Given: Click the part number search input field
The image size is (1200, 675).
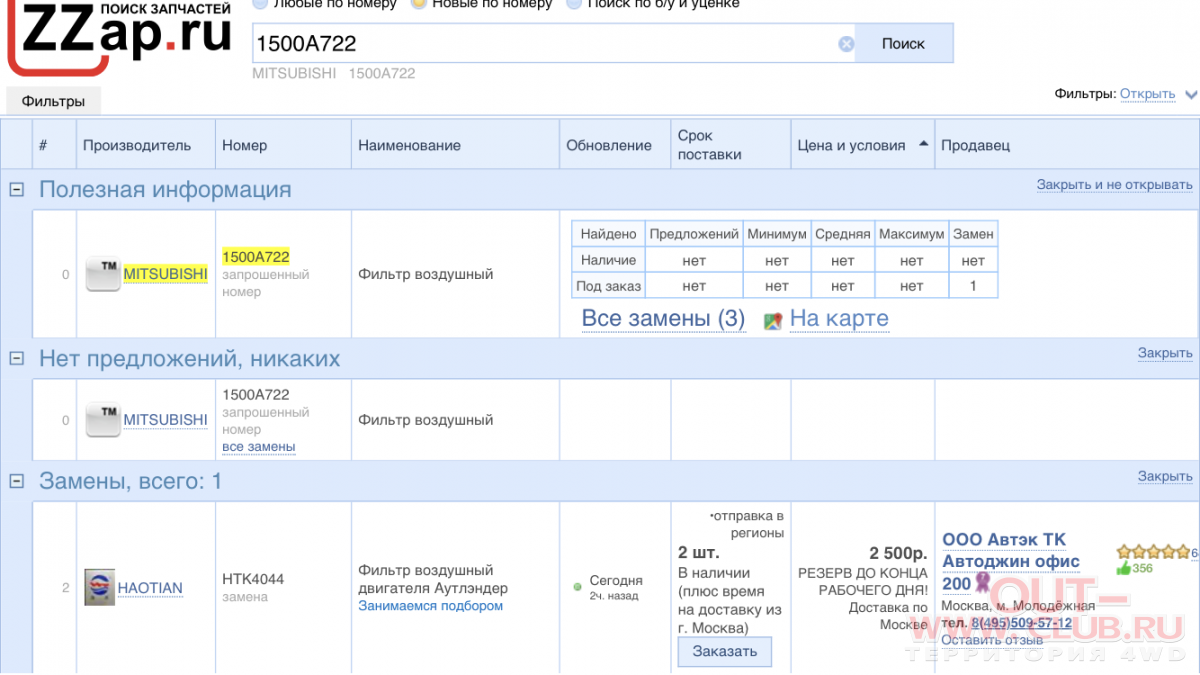Looking at the screenshot, I should tap(545, 44).
